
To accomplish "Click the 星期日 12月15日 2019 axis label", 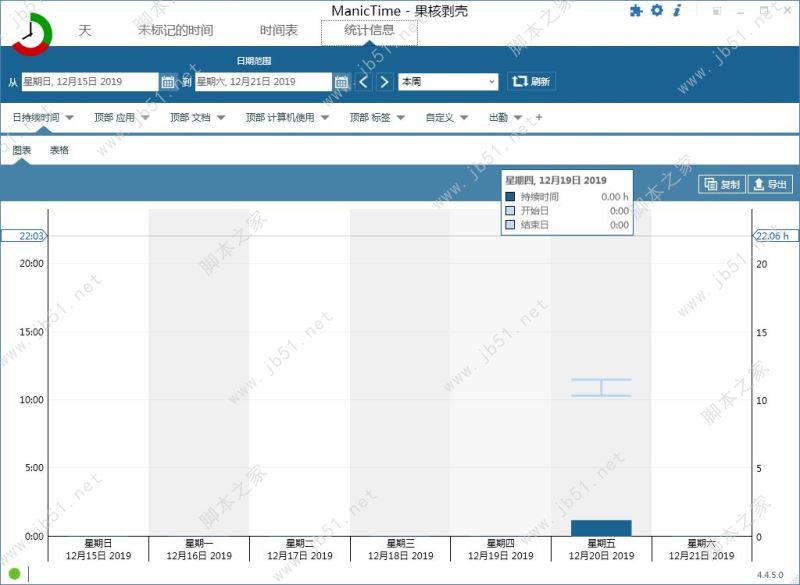I will [98, 550].
